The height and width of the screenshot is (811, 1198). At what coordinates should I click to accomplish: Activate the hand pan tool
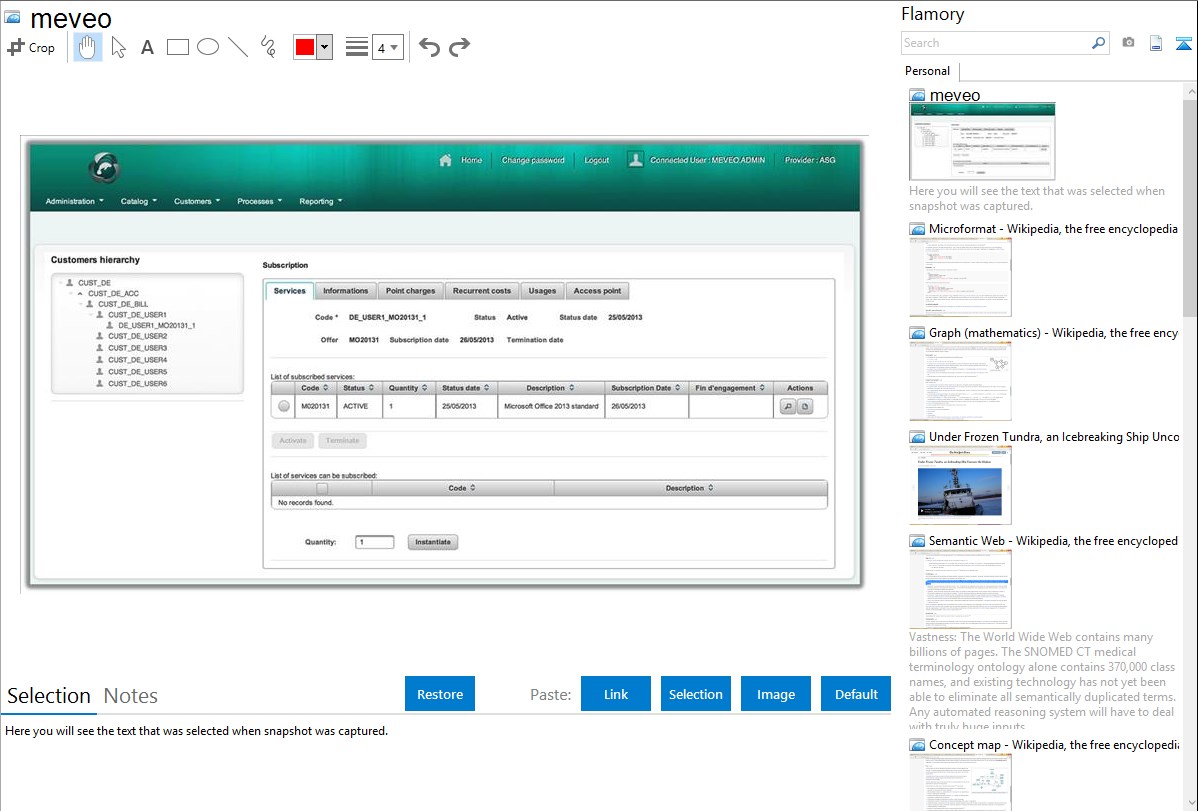point(88,47)
